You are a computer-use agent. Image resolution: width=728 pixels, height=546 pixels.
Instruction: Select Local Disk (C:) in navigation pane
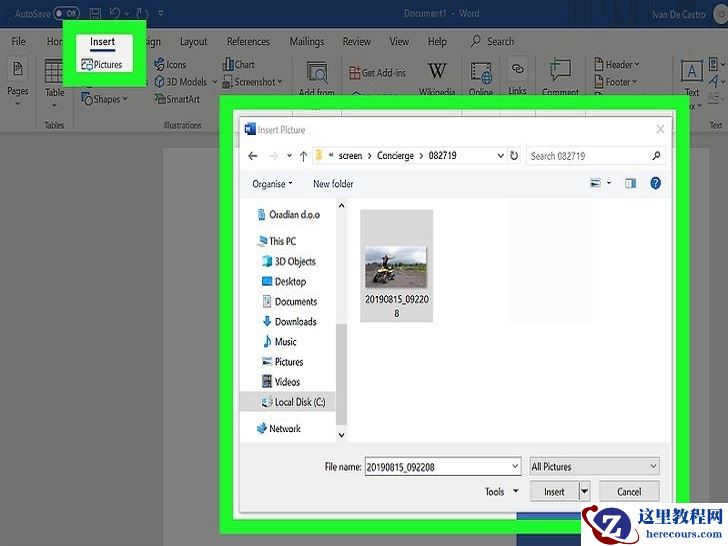tap(288, 402)
